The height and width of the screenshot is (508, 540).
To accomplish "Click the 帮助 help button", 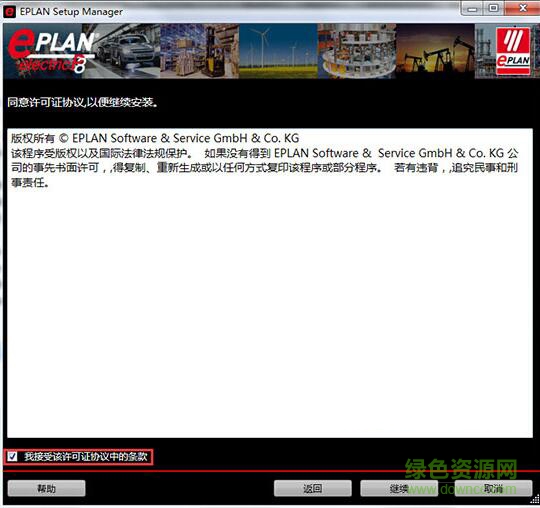I will 46,488.
